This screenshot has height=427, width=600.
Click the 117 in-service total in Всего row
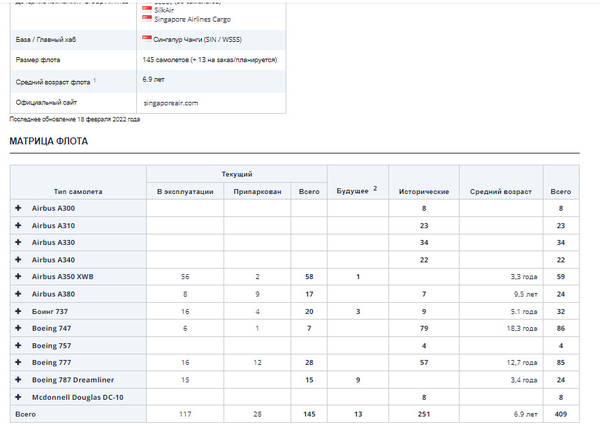pos(185,414)
